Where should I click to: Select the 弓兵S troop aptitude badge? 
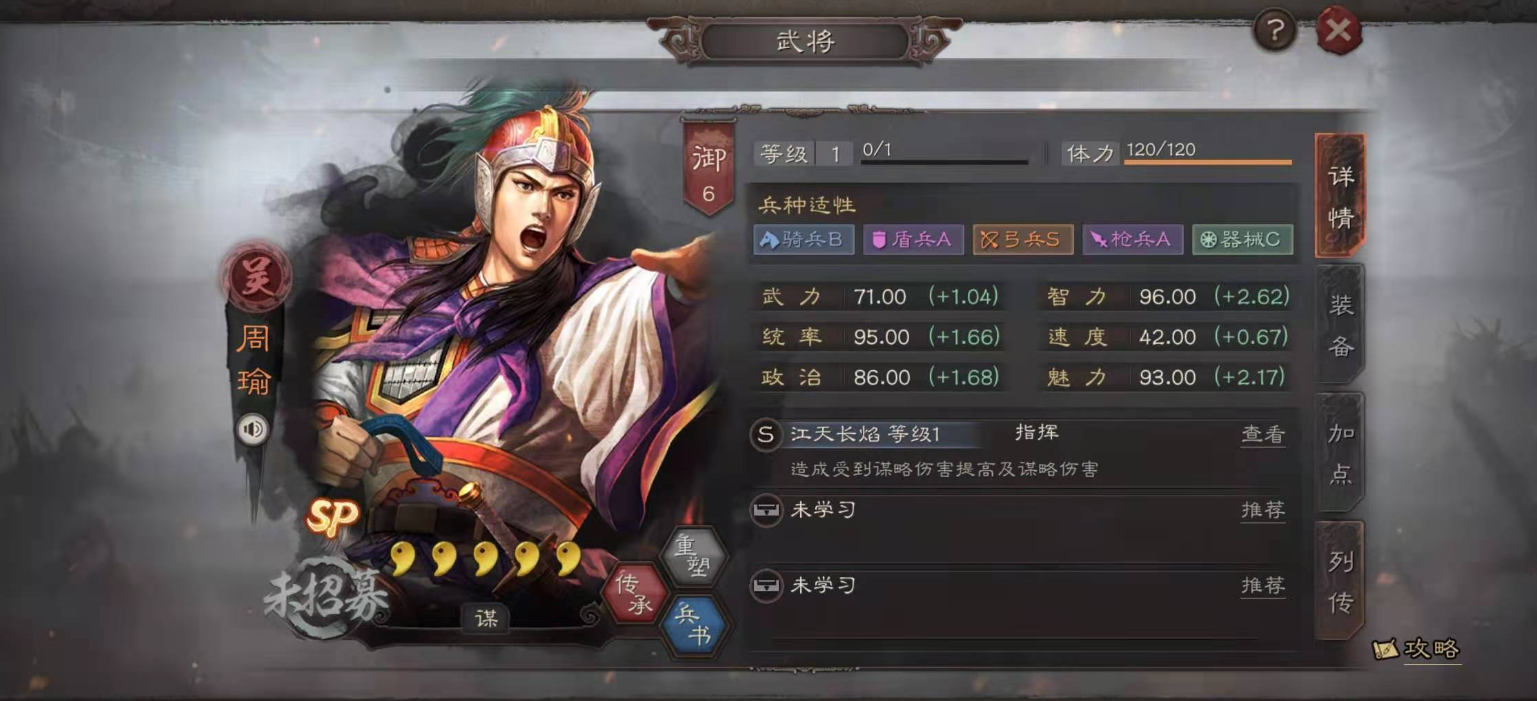(1023, 239)
